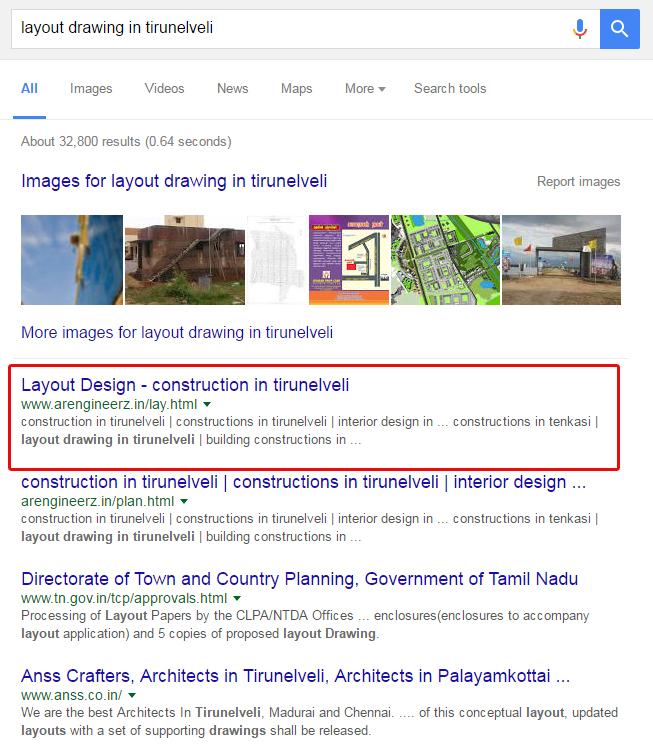Open the Videos tab
Image resolution: width=653 pixels, height=752 pixels.
coord(164,89)
